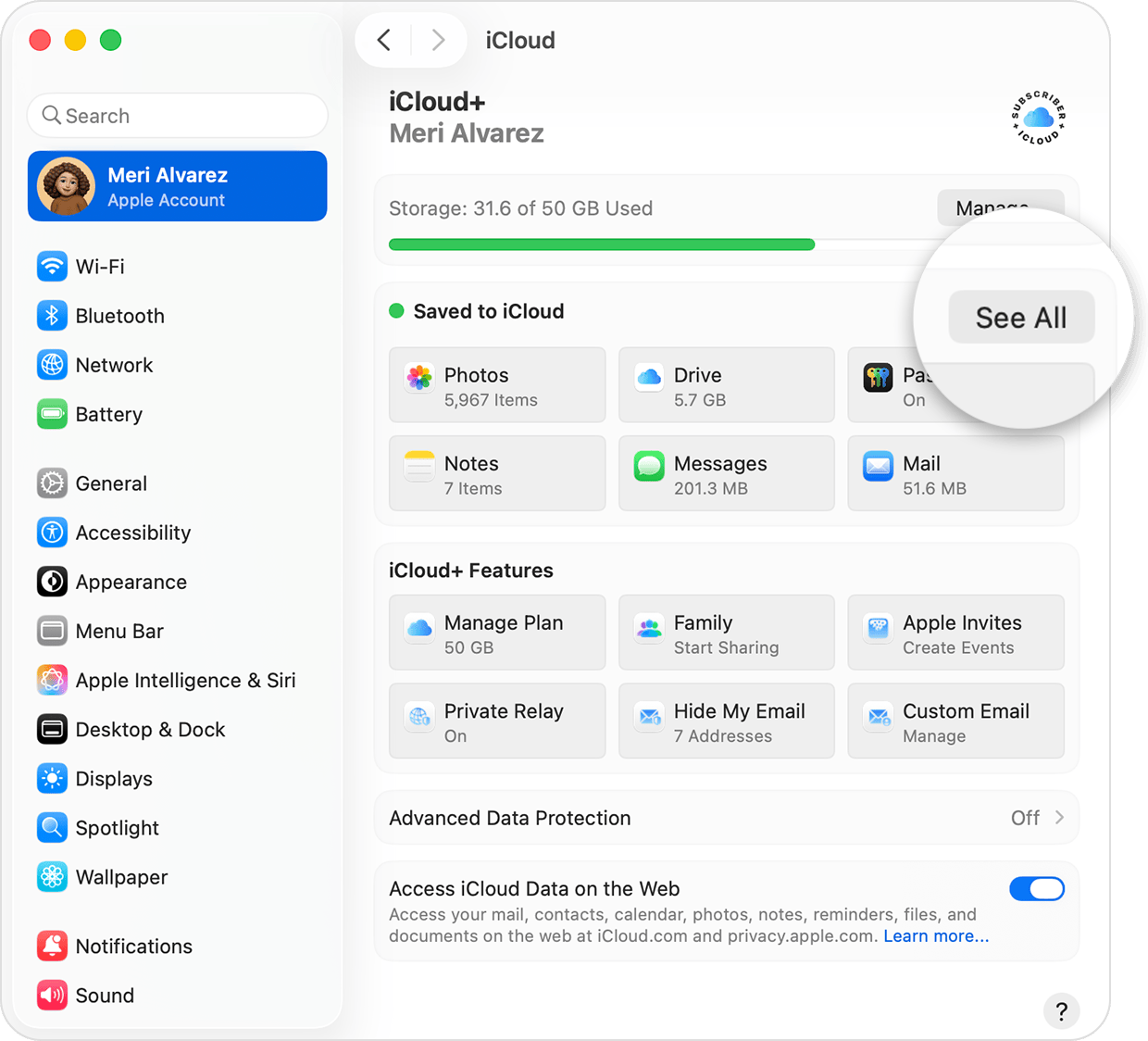
Task: Open the Hide My Email icon
Action: 648,716
